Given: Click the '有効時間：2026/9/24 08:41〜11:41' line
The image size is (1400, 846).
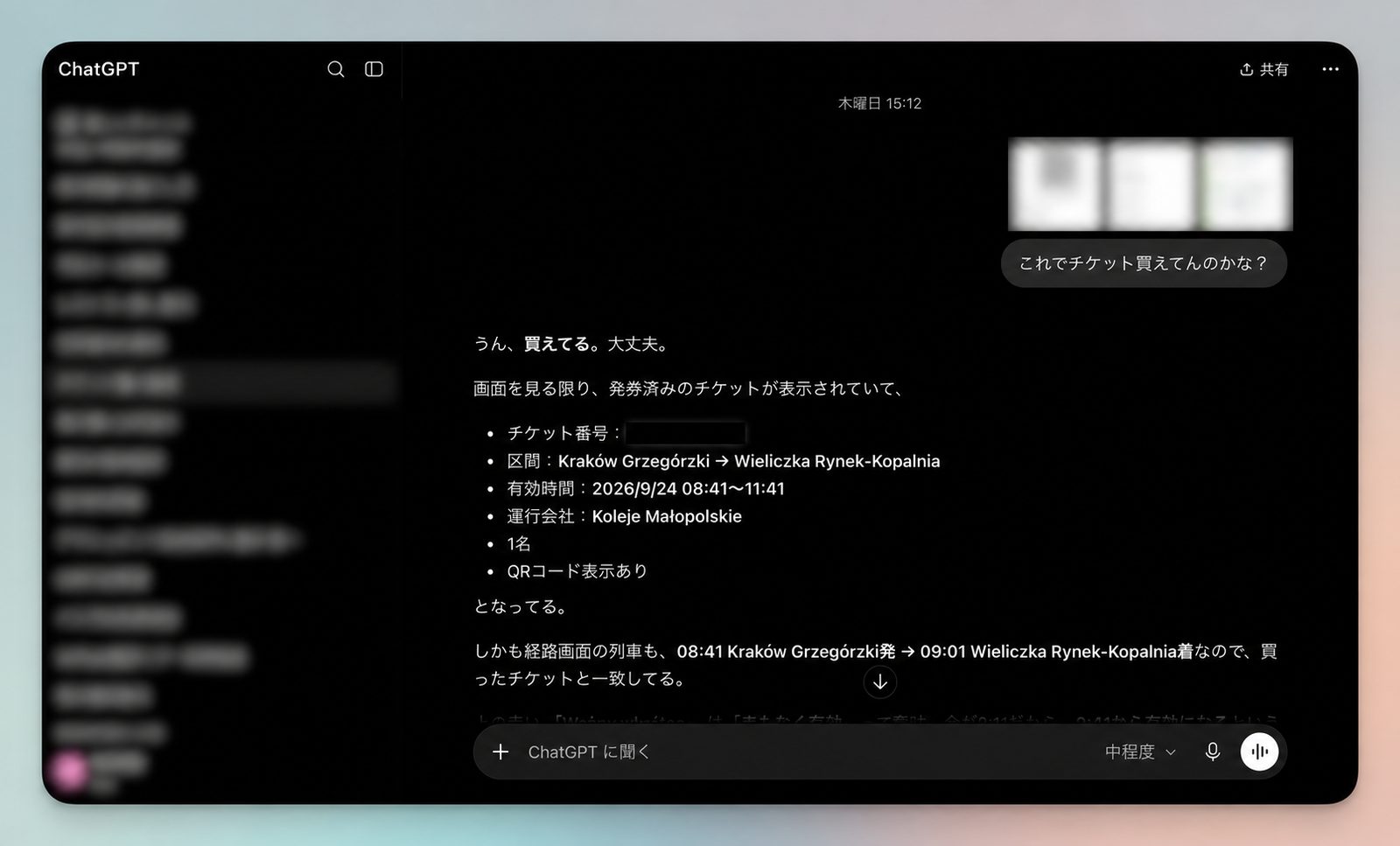Looking at the screenshot, I should coord(646,488).
